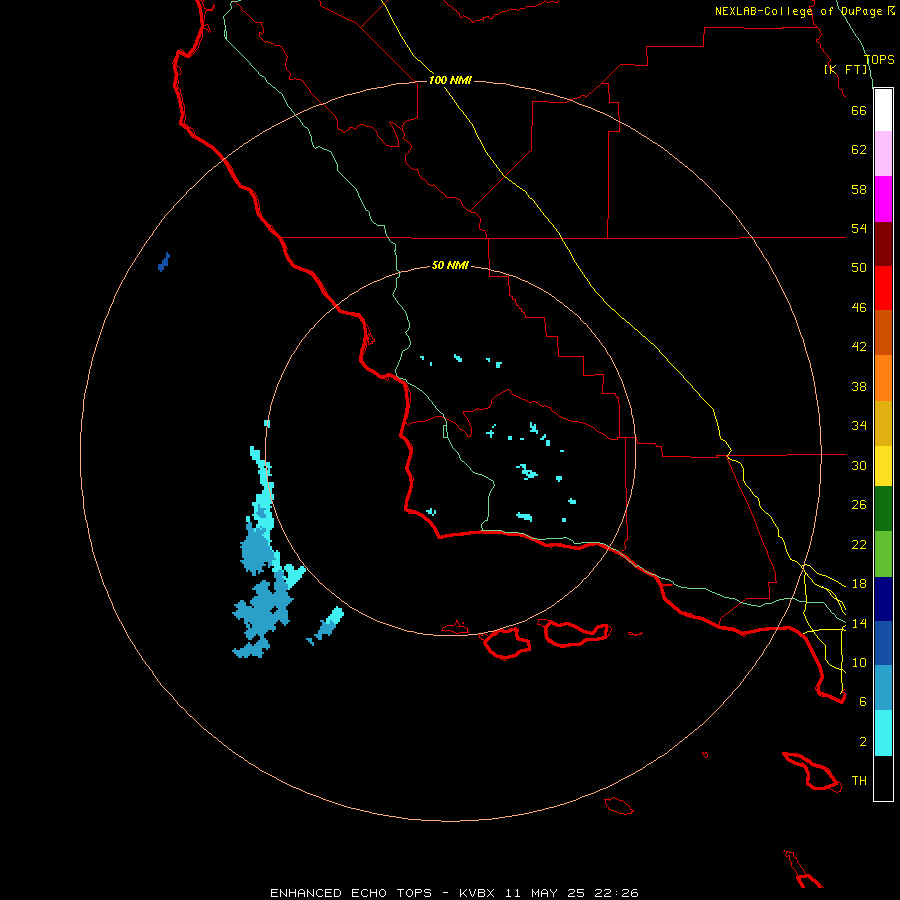Click the '100 NMI' range ring label
This screenshot has width=900, height=900.
[450, 80]
